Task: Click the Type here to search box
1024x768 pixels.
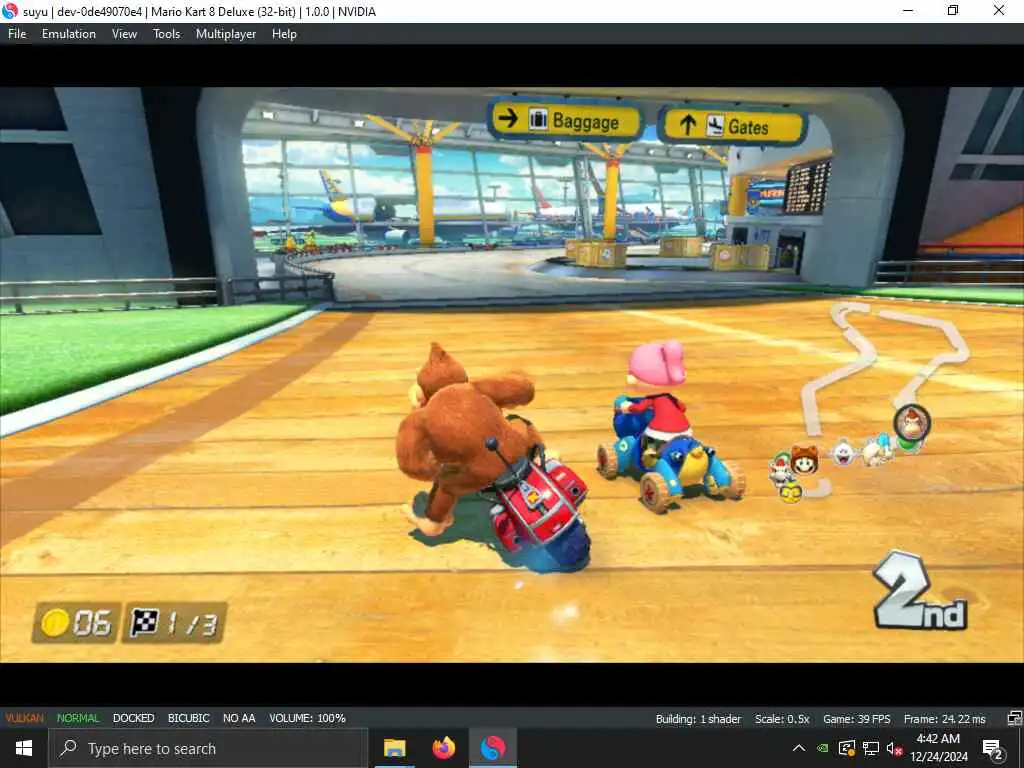Action: 208,748
